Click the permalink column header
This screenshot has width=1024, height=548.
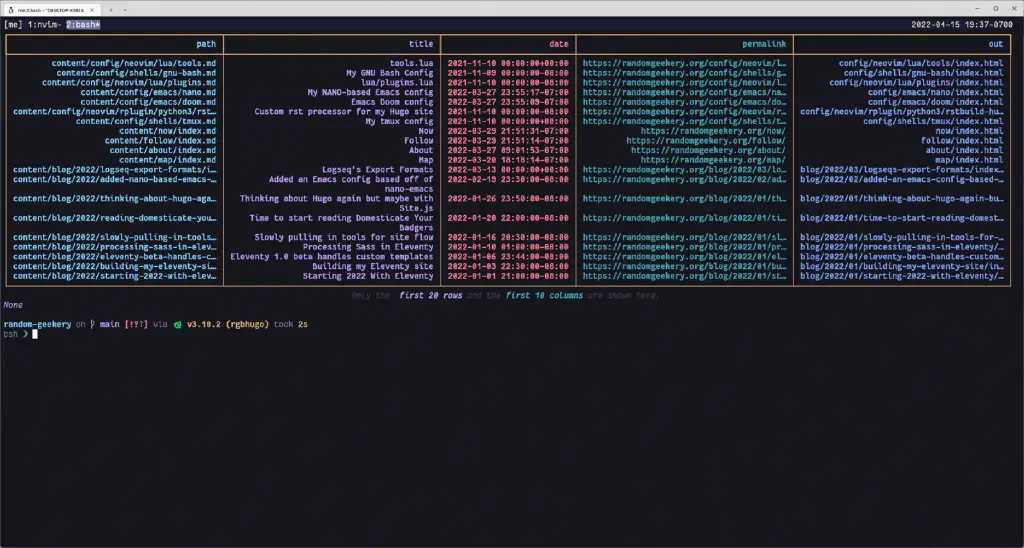[x=764, y=44]
